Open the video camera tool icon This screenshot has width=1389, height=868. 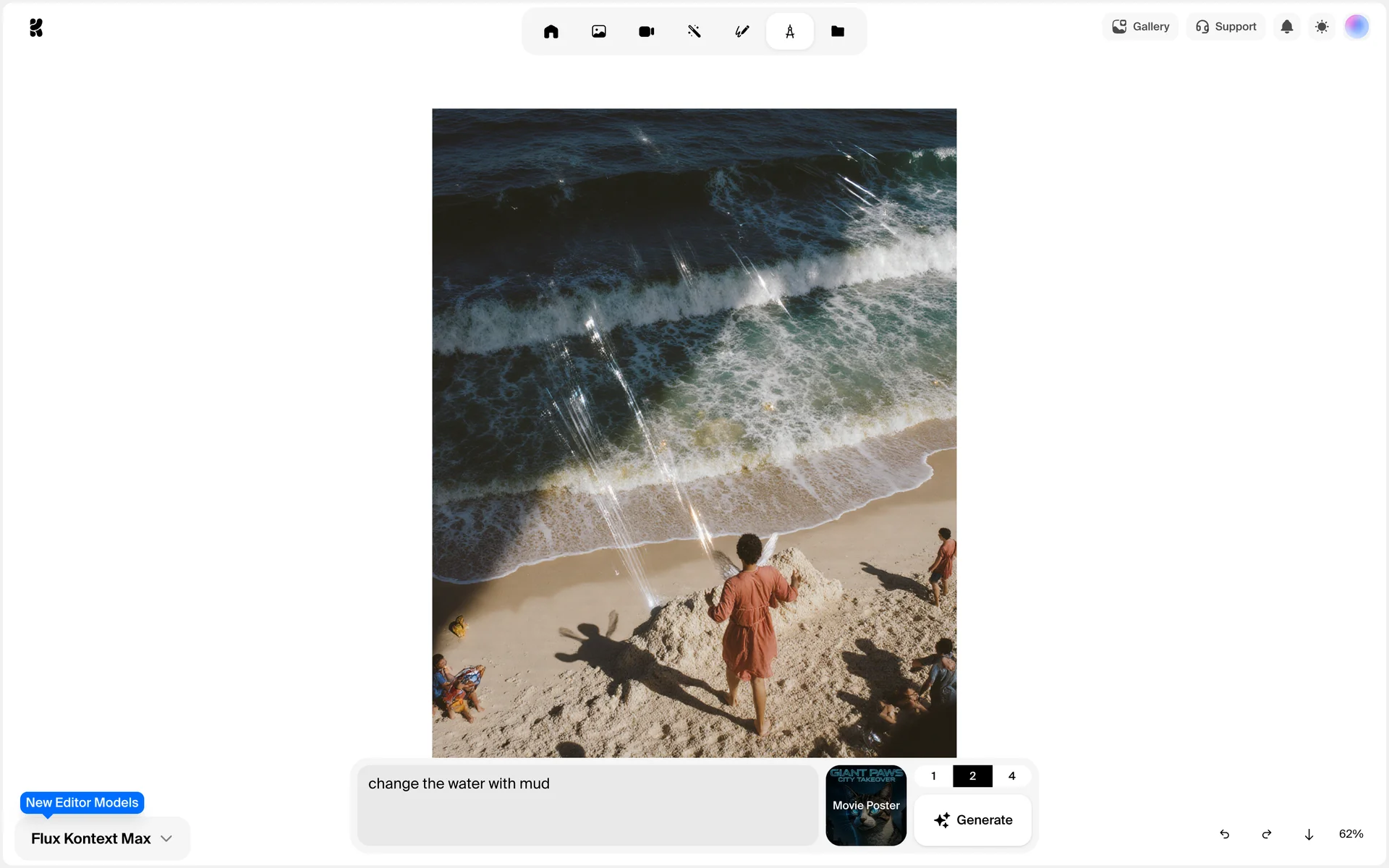(646, 31)
